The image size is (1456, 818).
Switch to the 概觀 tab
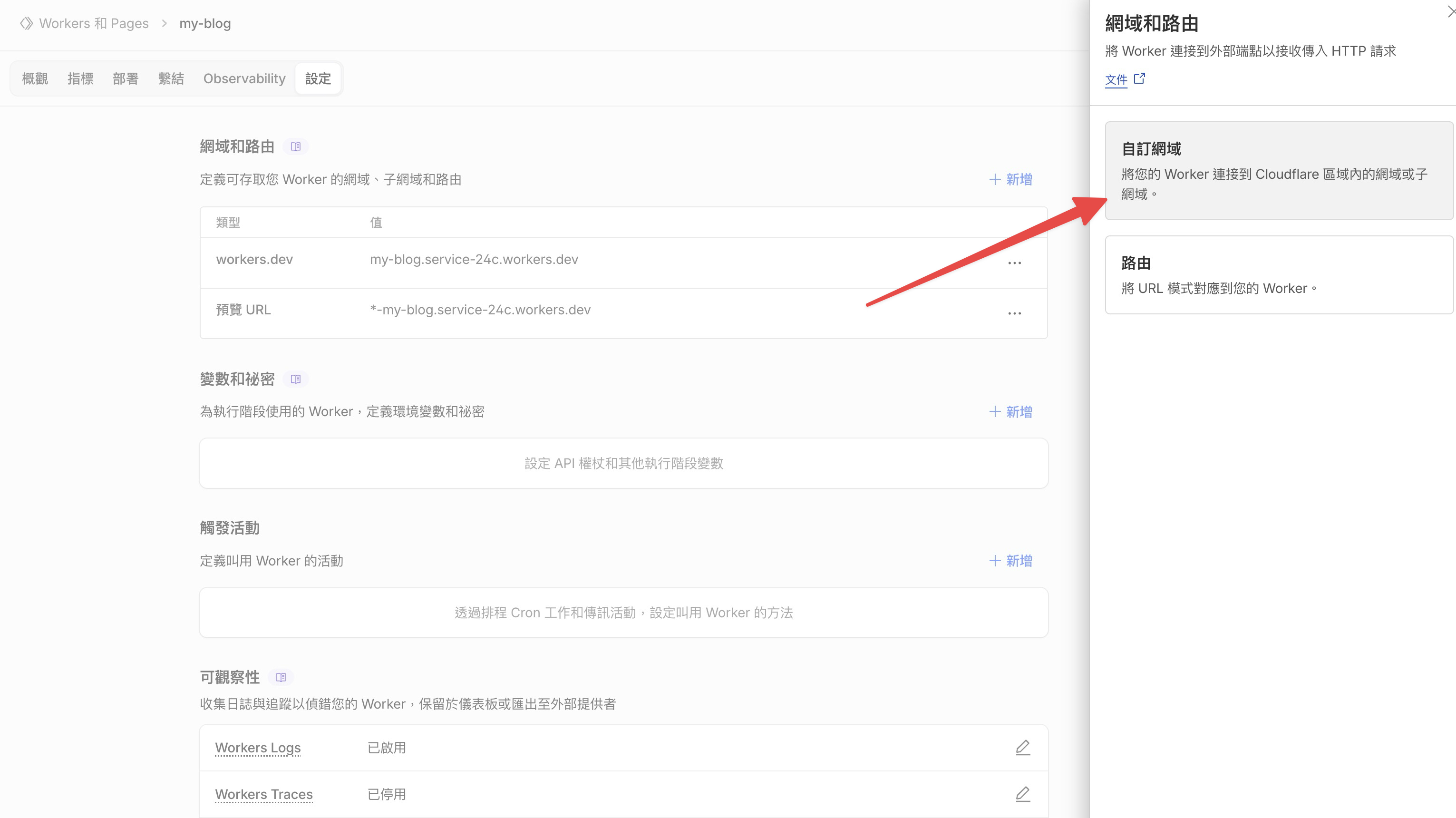35,78
